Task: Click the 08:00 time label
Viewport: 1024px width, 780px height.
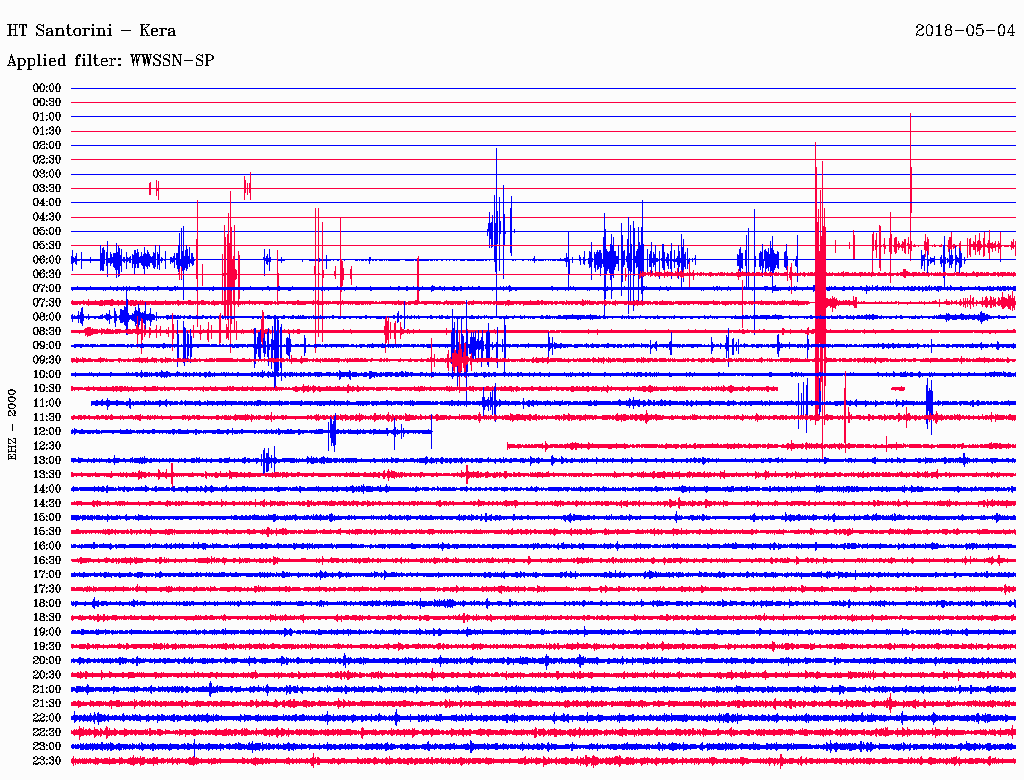Action: pos(47,317)
